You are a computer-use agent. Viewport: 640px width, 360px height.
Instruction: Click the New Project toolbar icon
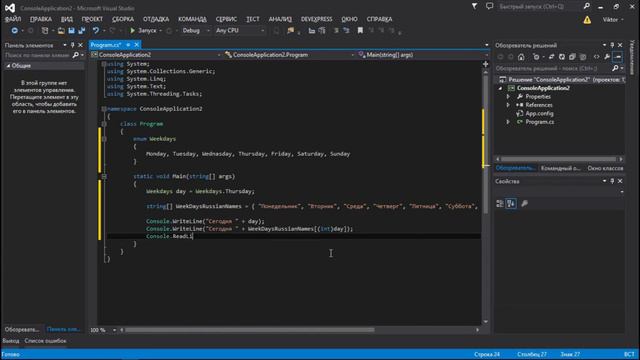coord(45,31)
